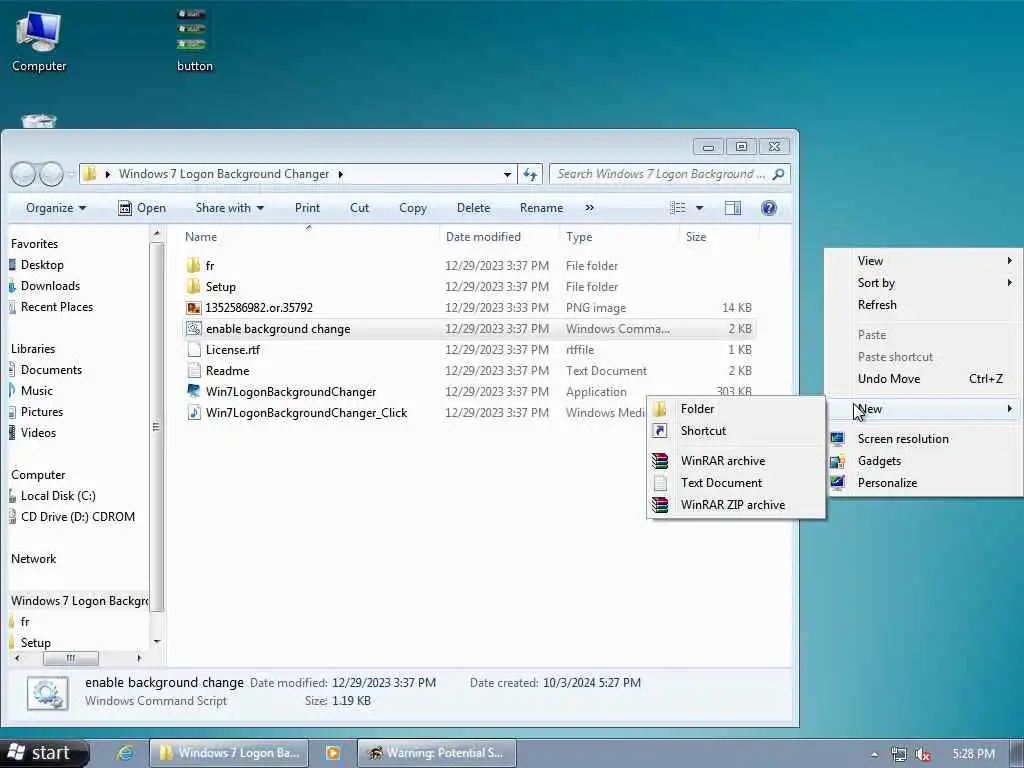Select Downloads in Favorites
The height and width of the screenshot is (768, 1024).
[50, 286]
